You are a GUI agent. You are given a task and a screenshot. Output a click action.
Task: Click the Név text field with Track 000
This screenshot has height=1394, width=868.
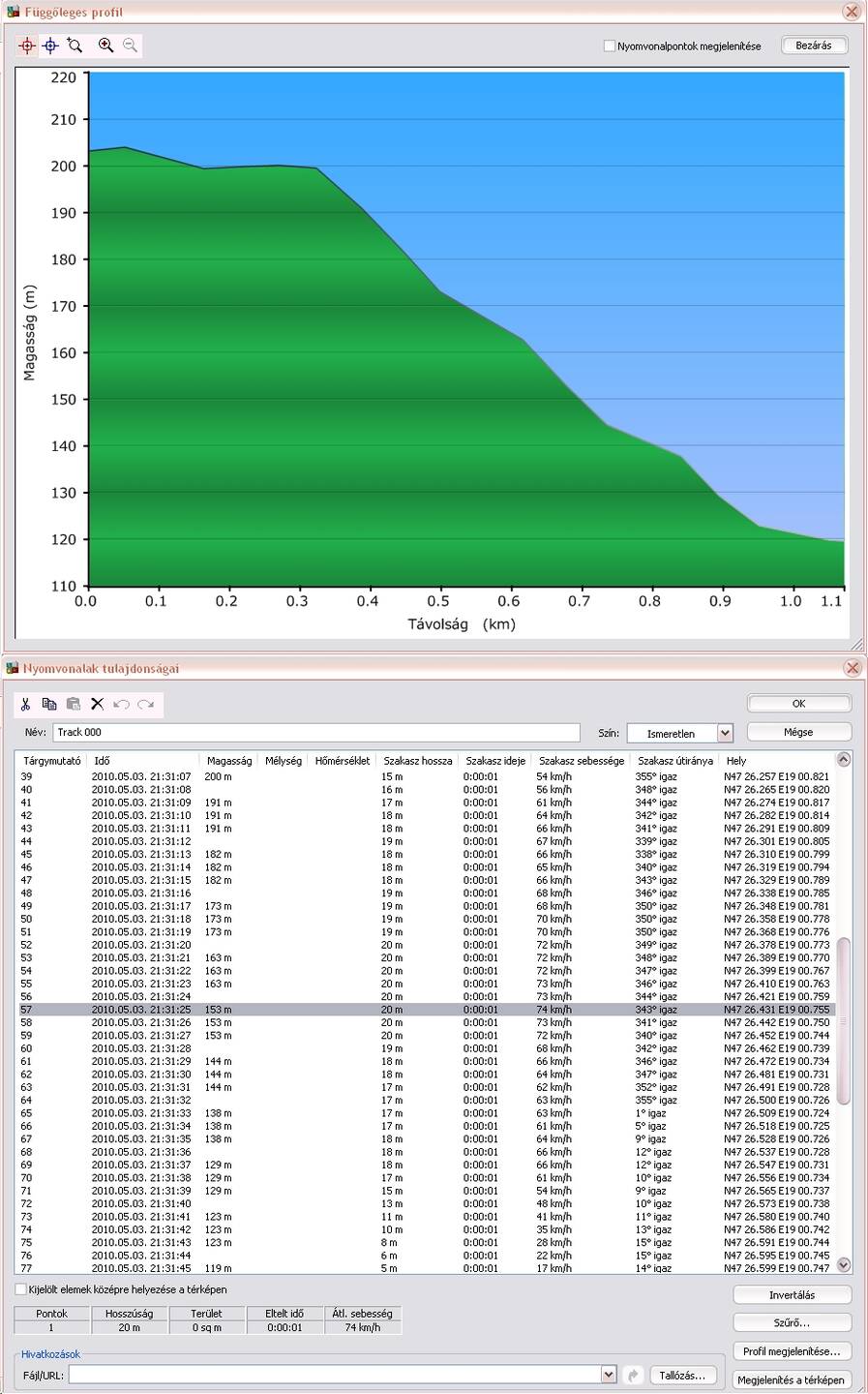point(315,733)
